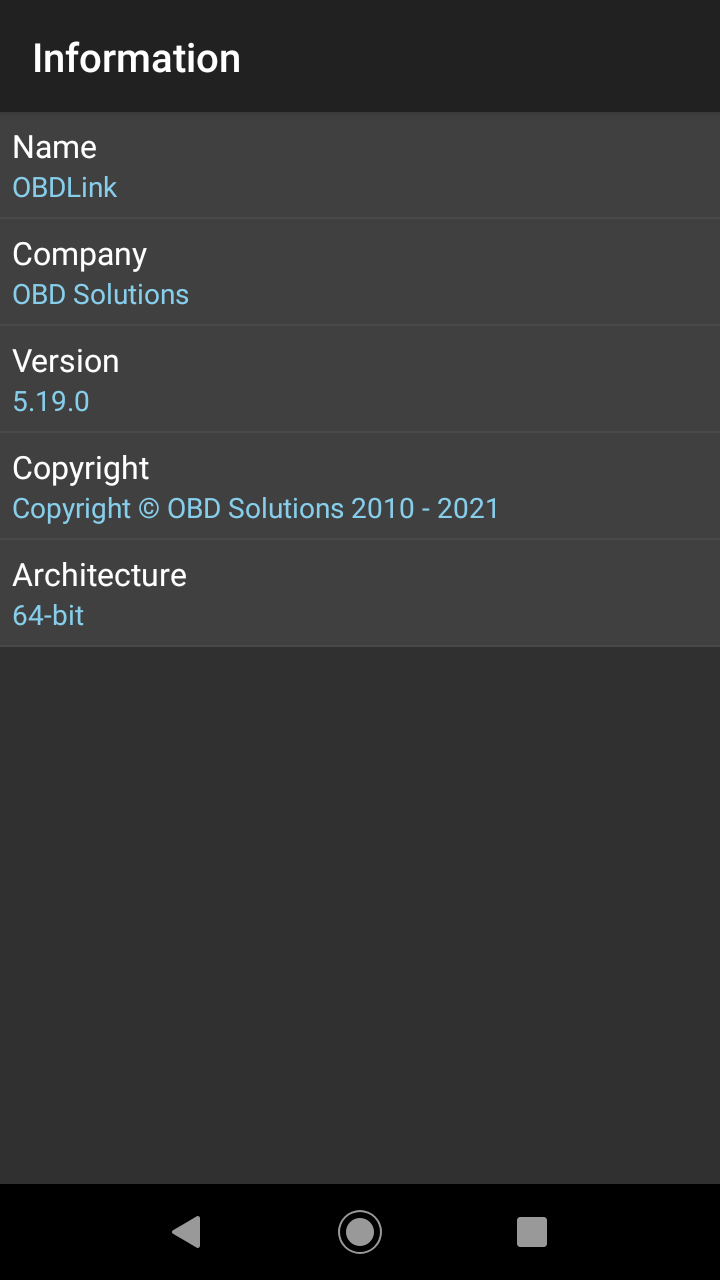Tap the blue word Copyright before the © symbol
Screen dimensions: 720x1280
coord(72,509)
